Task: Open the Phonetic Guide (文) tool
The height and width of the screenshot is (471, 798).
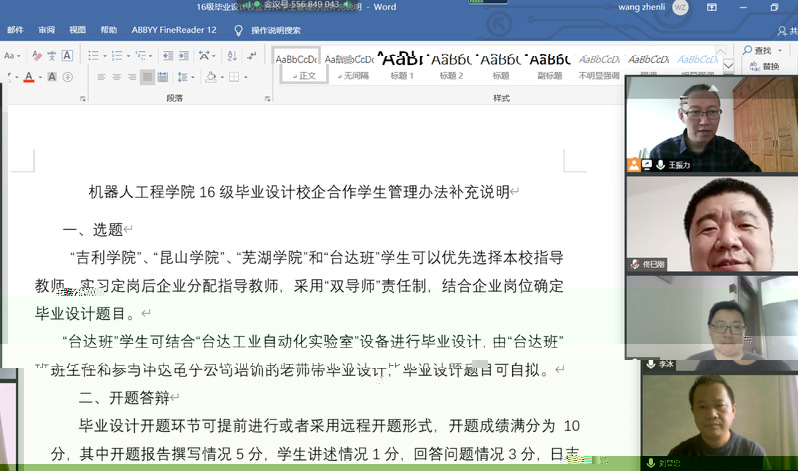Action: (x=52, y=56)
